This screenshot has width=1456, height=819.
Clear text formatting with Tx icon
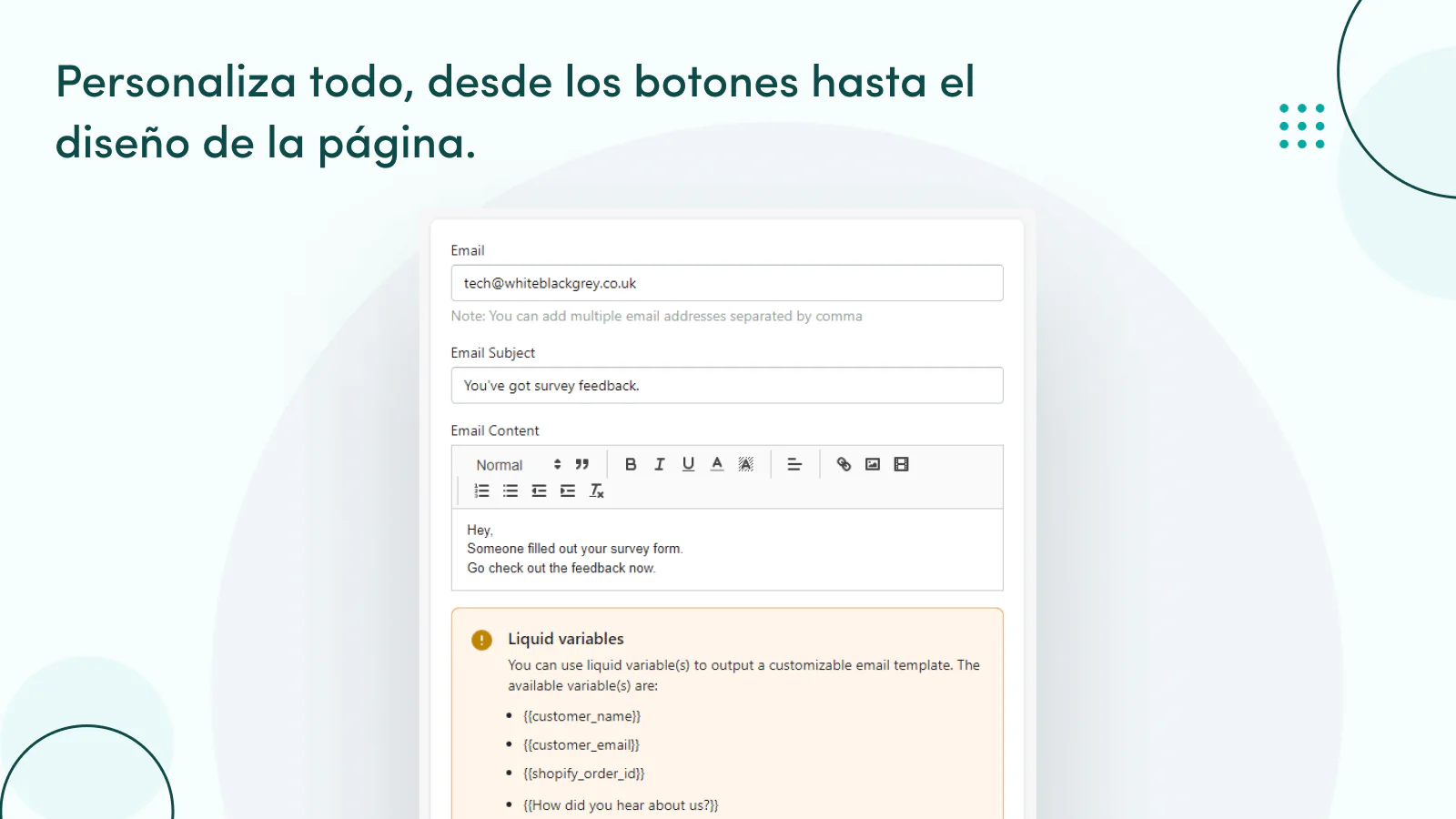pyautogui.click(x=597, y=491)
